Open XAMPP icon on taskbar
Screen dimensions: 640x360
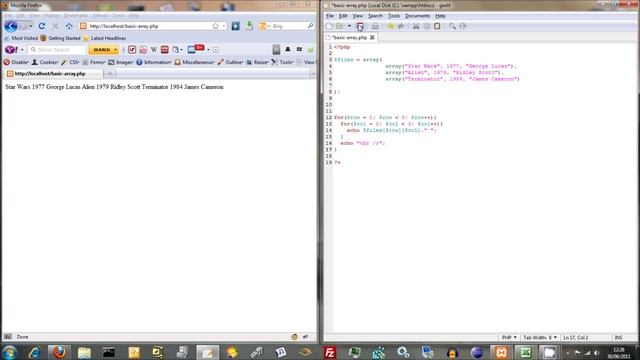click(x=501, y=352)
